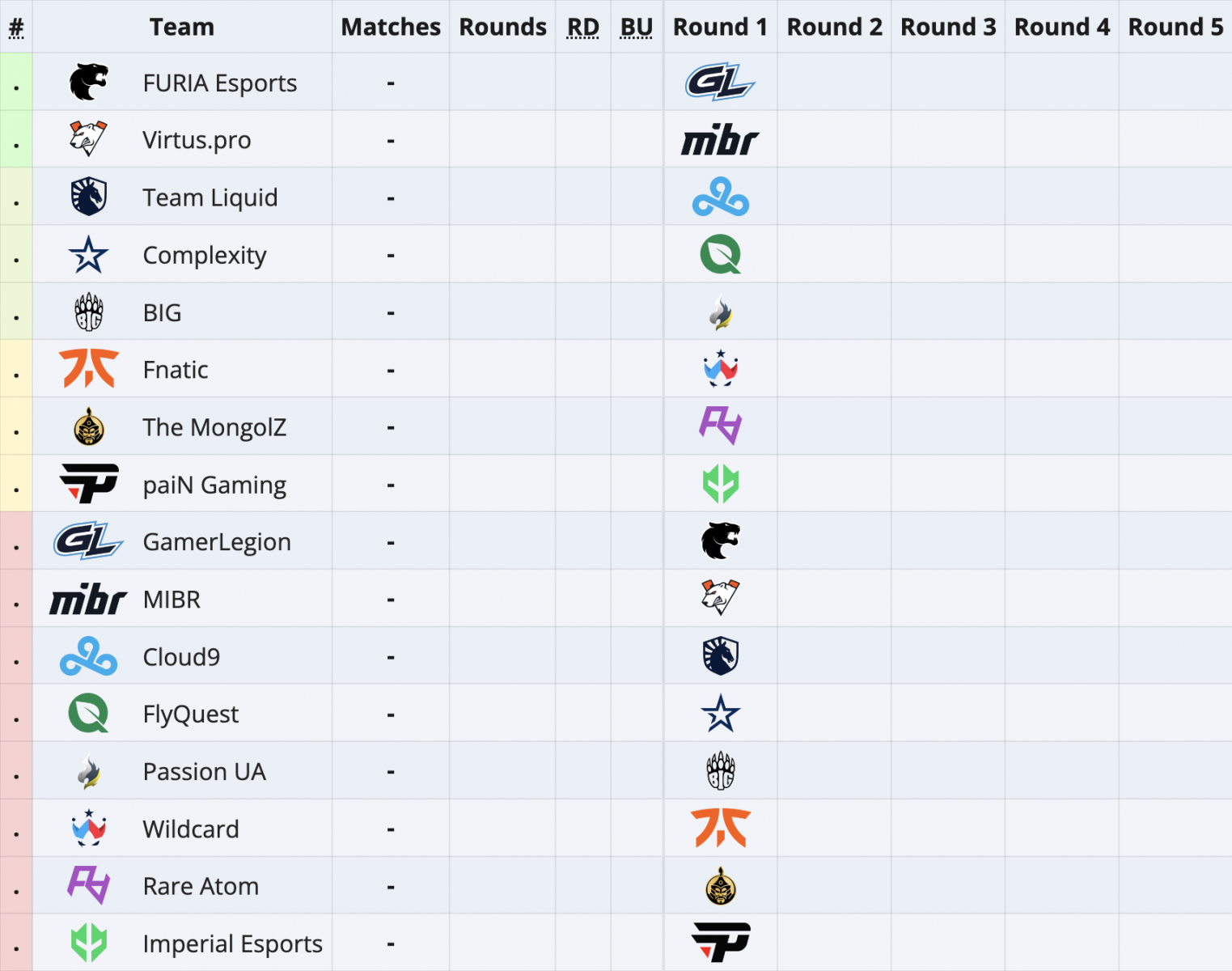Screen dimensions: 1232x971
Task: Click the yellow rank cell beside paiN Gaming
Action: coord(16,484)
